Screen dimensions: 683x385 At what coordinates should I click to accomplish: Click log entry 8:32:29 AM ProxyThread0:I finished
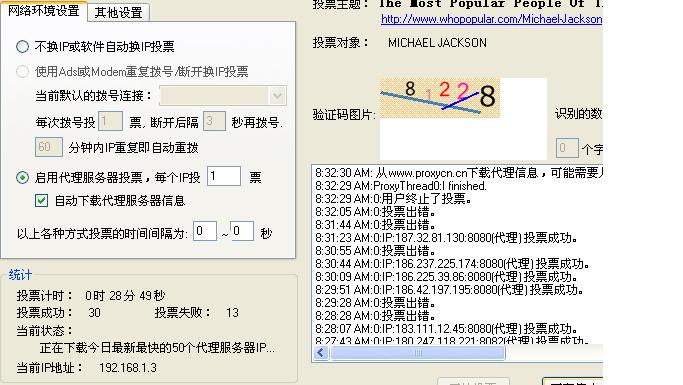(401, 186)
